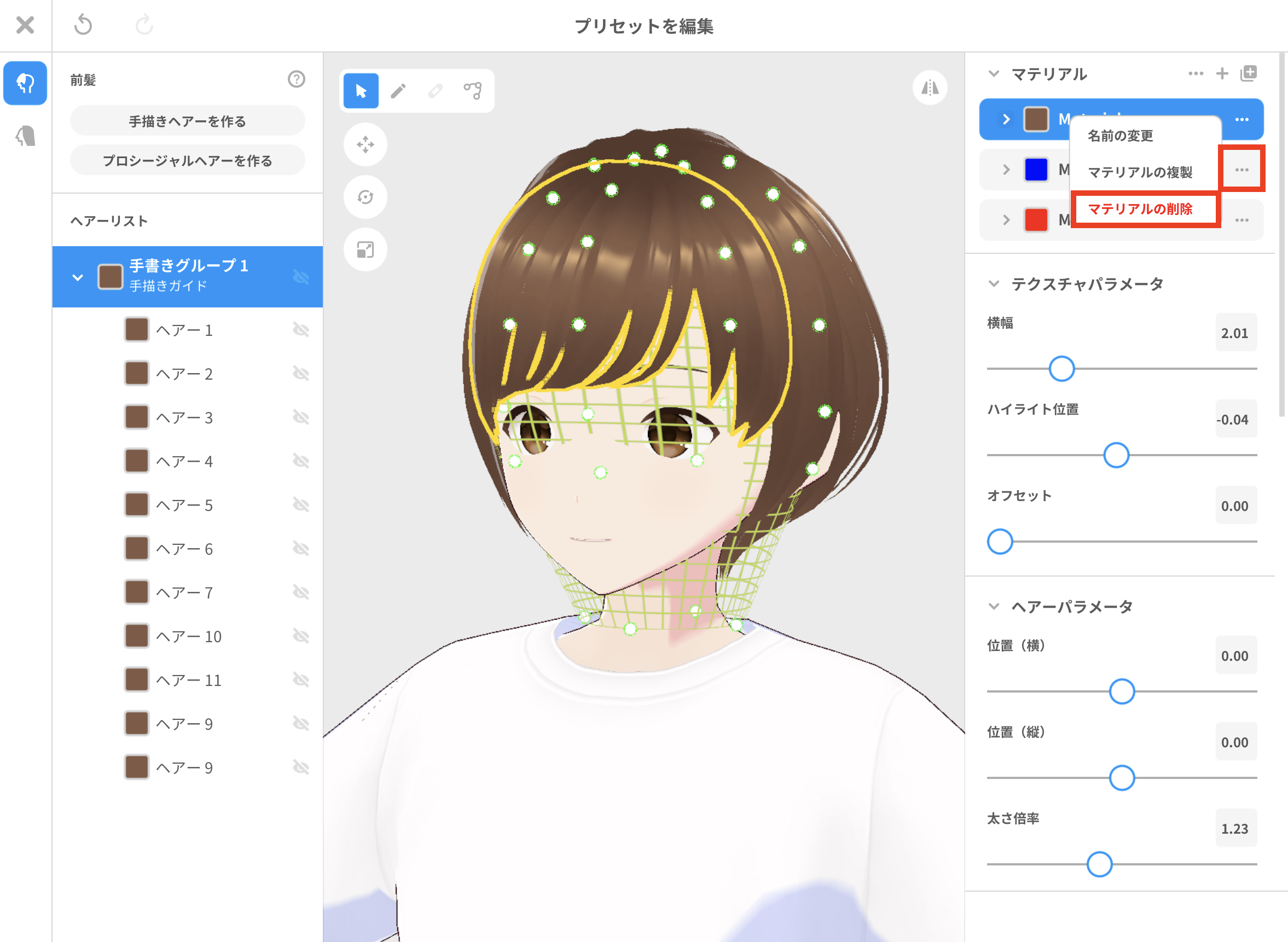The height and width of the screenshot is (942, 1288).
Task: Collapse the テクスチャパラメータ section
Action: [x=994, y=283]
